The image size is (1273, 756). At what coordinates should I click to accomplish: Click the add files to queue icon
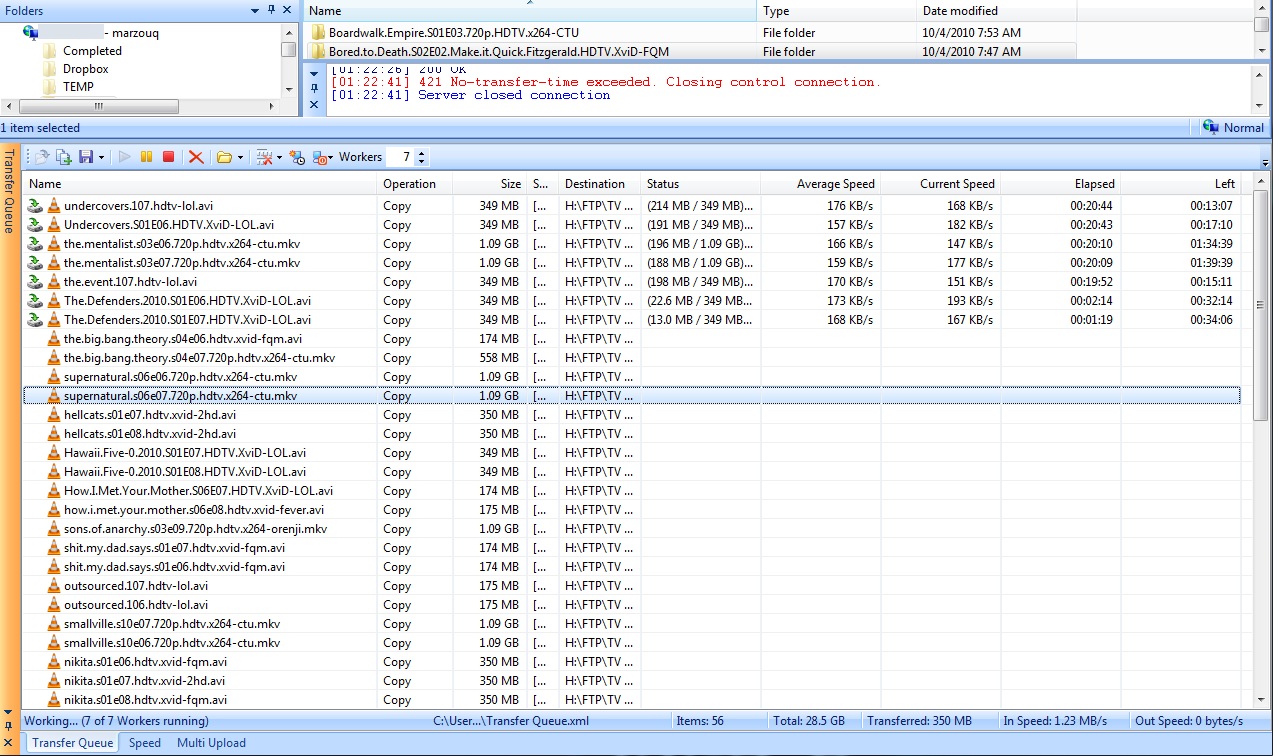(x=63, y=157)
